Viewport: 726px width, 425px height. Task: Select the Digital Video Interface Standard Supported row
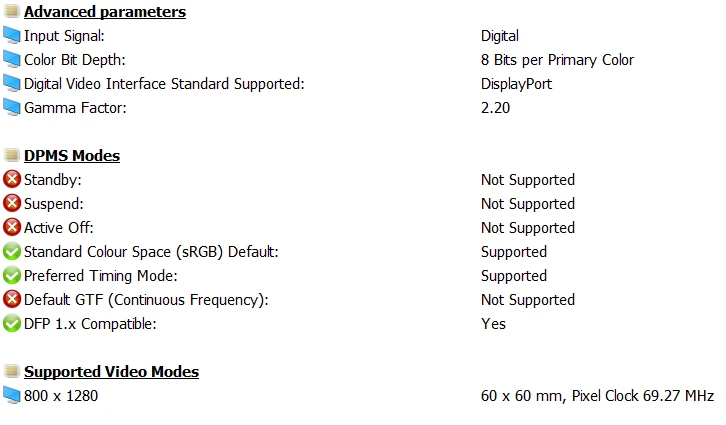point(363,84)
